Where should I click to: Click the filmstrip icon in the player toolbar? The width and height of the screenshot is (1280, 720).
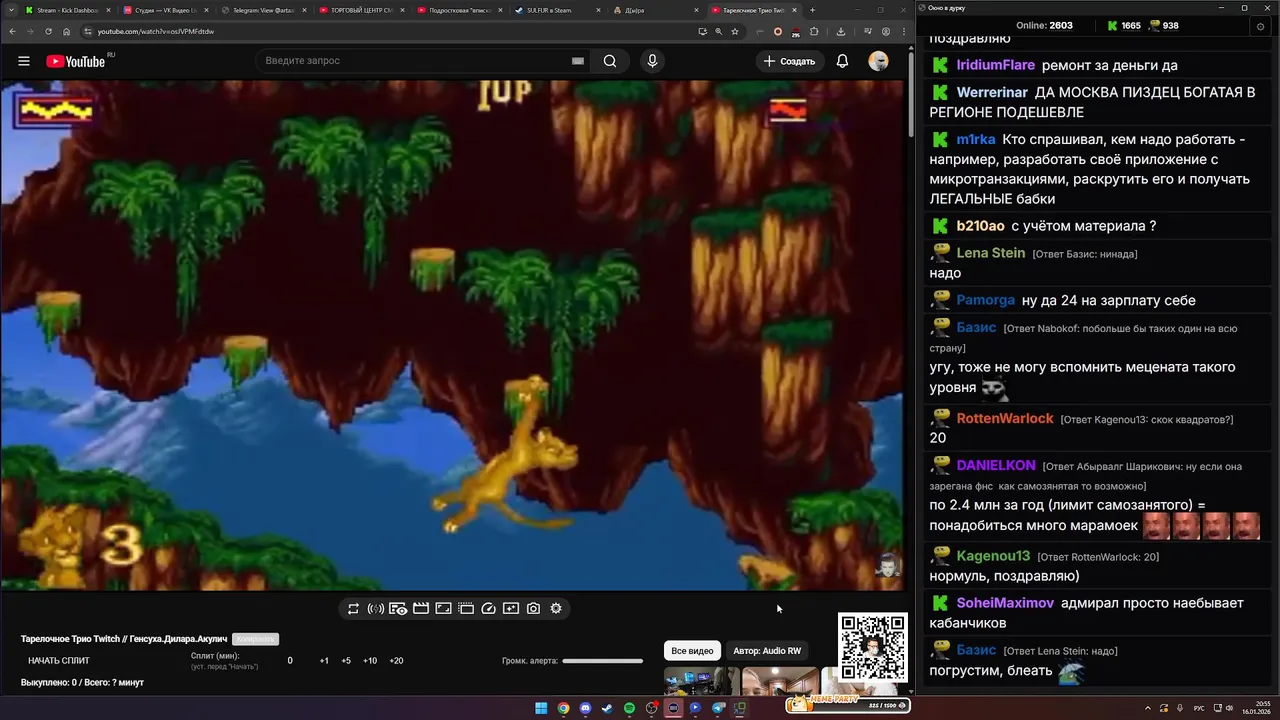click(x=466, y=608)
